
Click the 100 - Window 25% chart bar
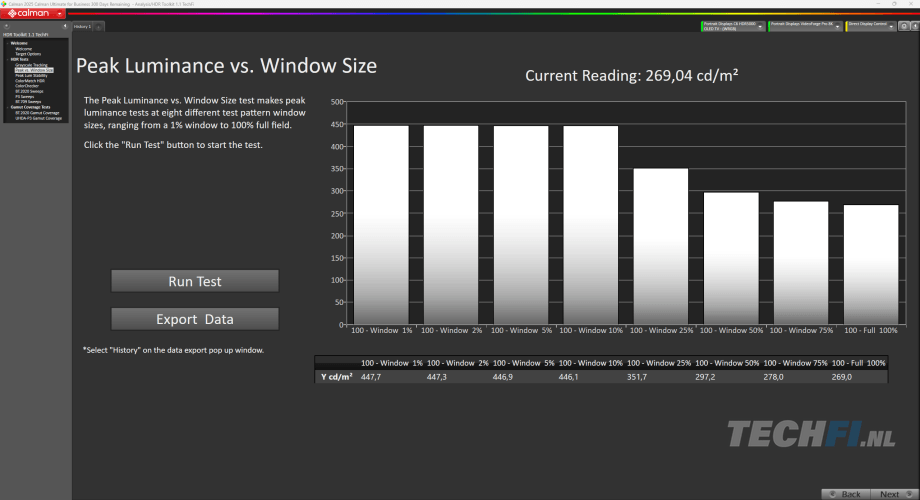tap(661, 250)
